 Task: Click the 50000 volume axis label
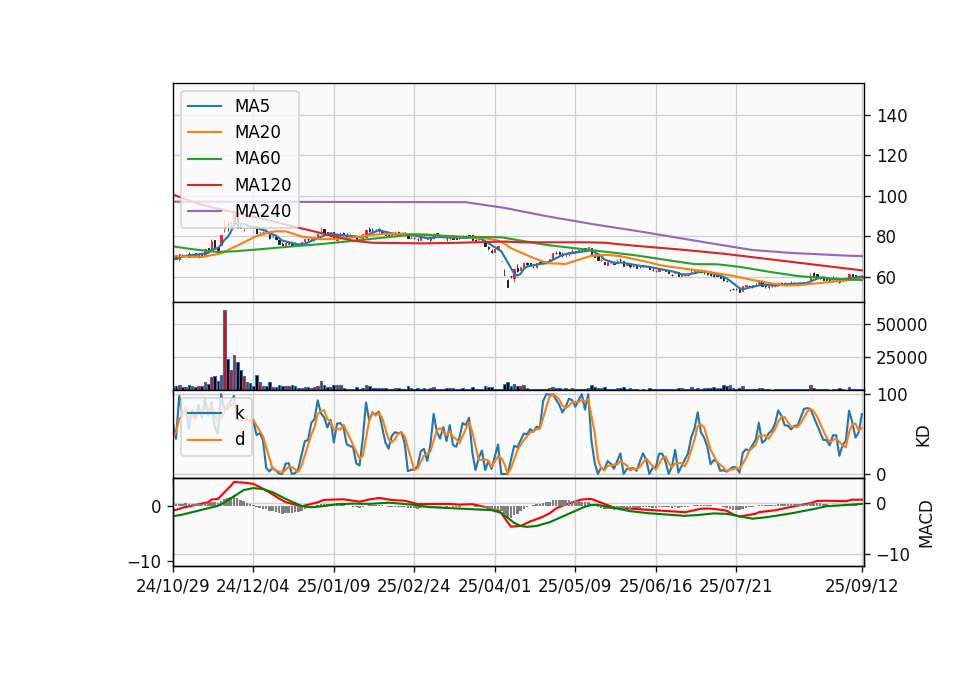pos(901,325)
